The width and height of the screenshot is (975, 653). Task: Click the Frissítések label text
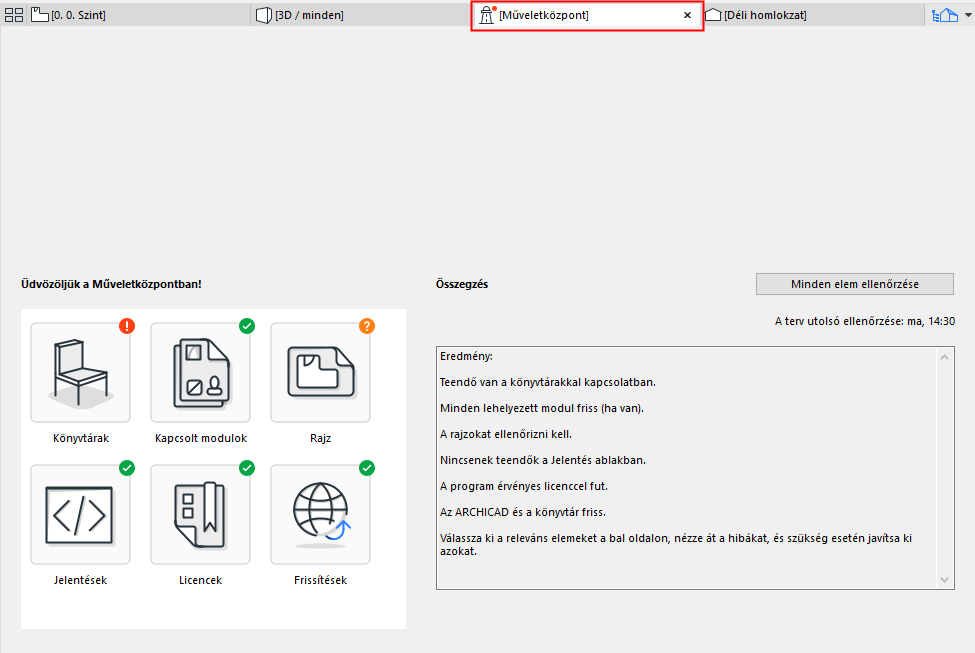[x=320, y=580]
